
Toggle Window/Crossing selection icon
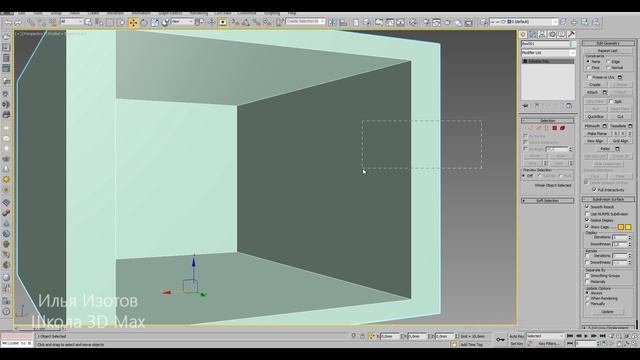(x=121, y=22)
